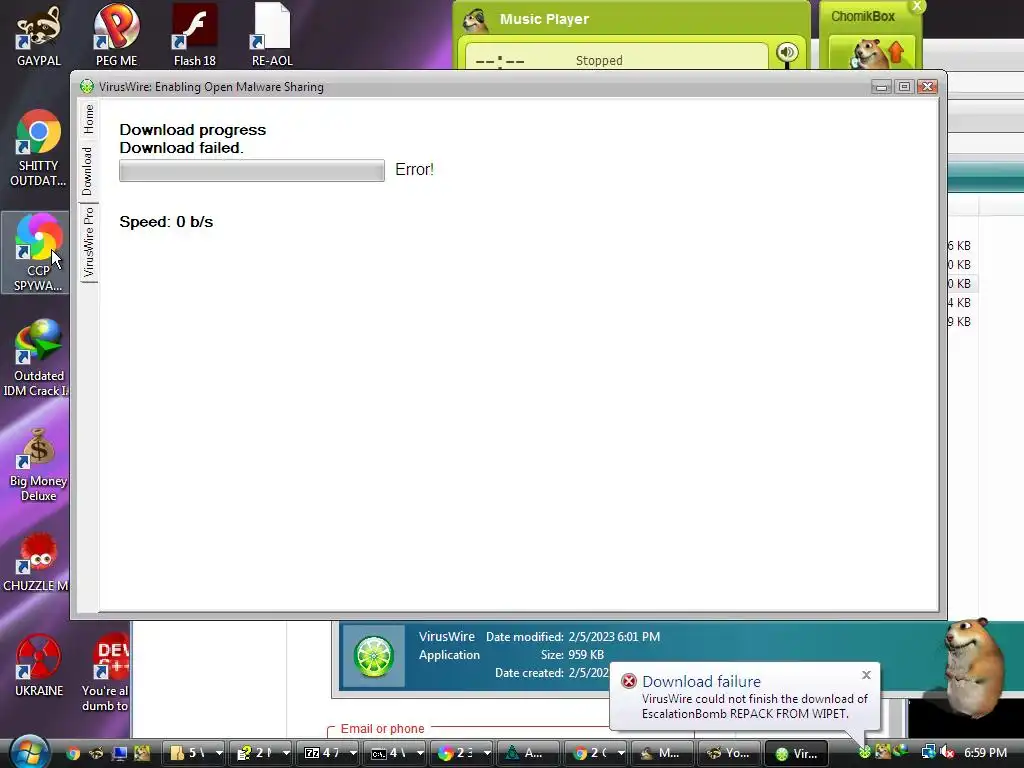Image resolution: width=1024 pixels, height=768 pixels.
Task: Click the "Download failed." message text
Action: coord(181,148)
